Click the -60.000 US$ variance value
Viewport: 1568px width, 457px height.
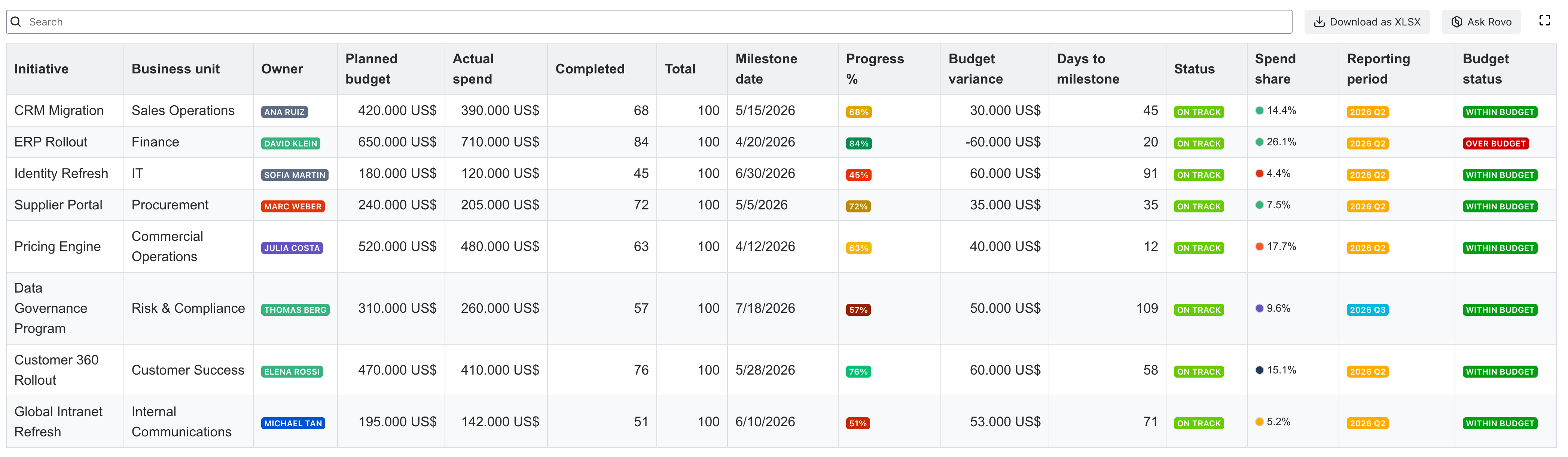coord(1003,142)
